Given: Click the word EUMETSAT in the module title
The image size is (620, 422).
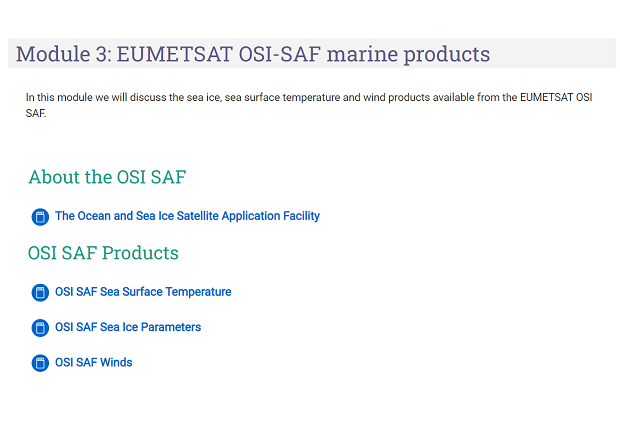Looking at the screenshot, I should click(174, 54).
